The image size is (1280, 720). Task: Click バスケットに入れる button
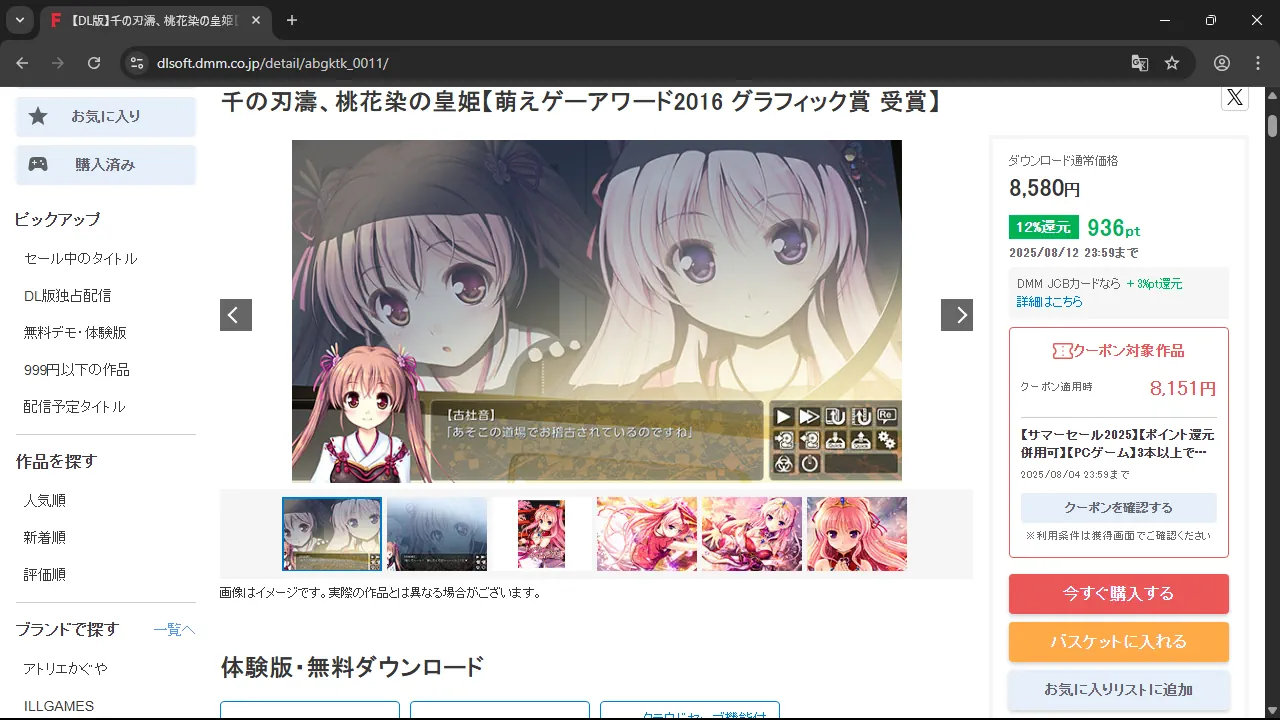point(1119,642)
